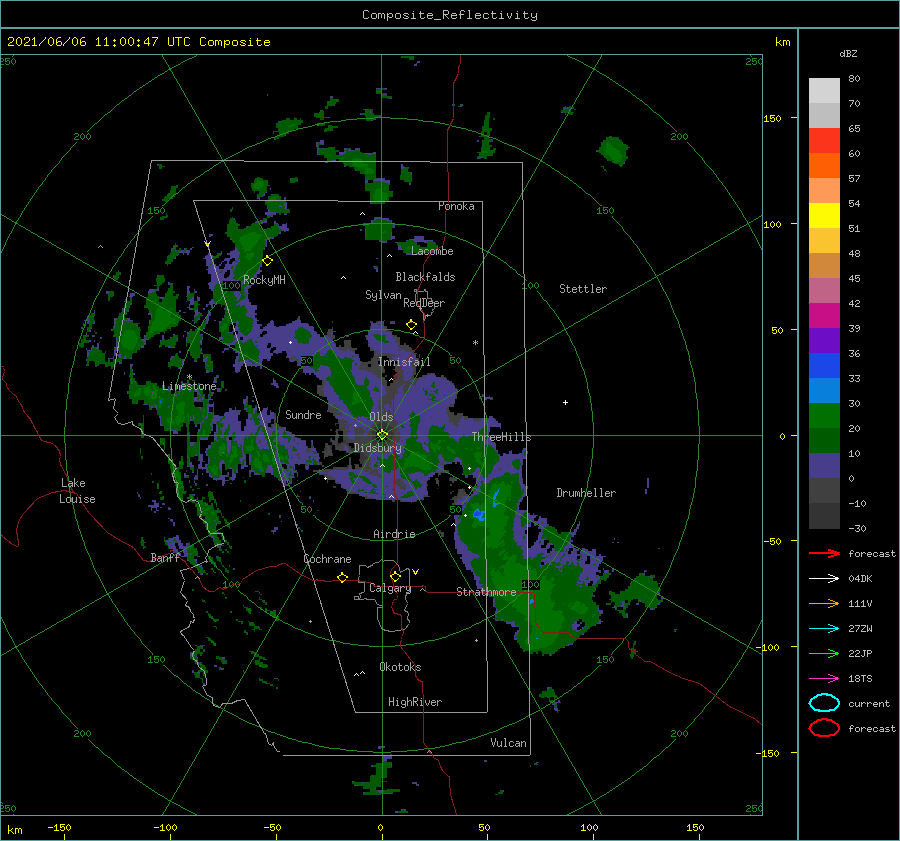The image size is (900, 841).
Task: Click the HighRiver label
Action: click(415, 702)
